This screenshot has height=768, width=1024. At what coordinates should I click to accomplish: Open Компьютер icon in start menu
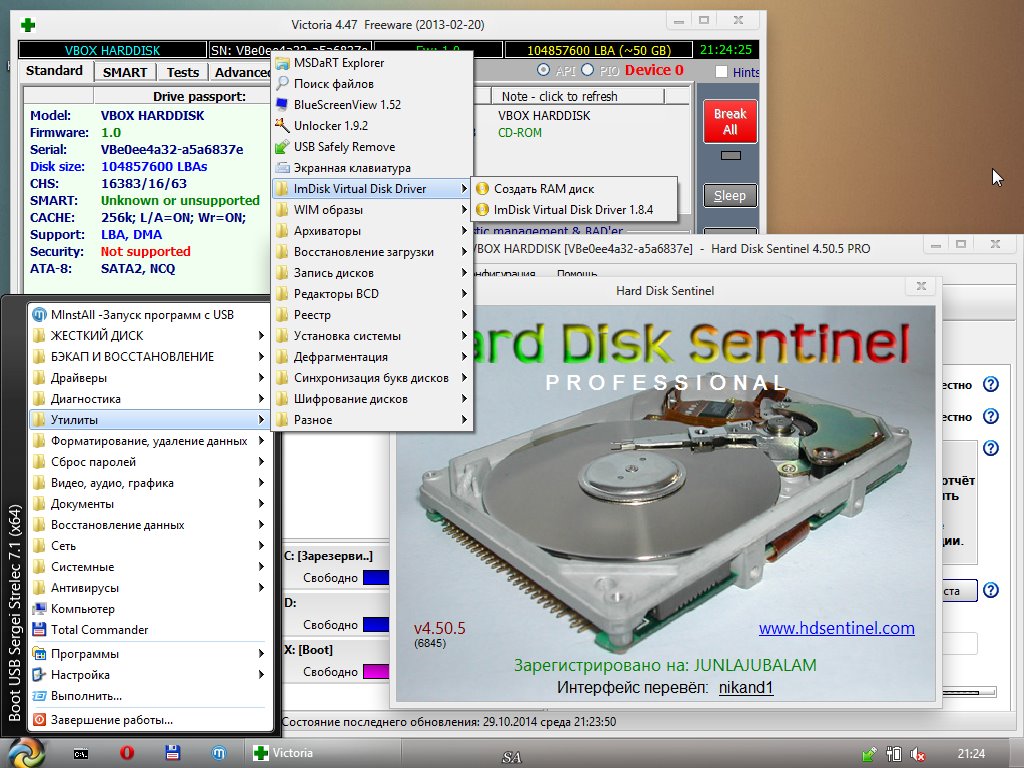coord(39,609)
